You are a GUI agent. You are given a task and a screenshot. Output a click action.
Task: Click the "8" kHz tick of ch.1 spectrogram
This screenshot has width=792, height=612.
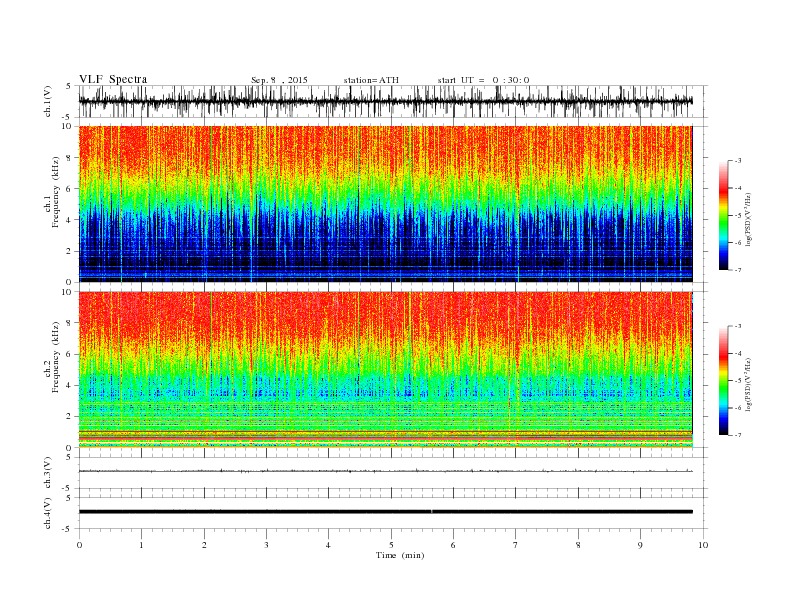coord(69,158)
